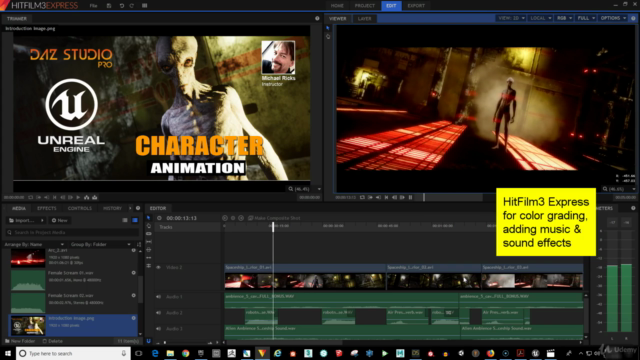Pause playback in the Viewer

click(411, 198)
